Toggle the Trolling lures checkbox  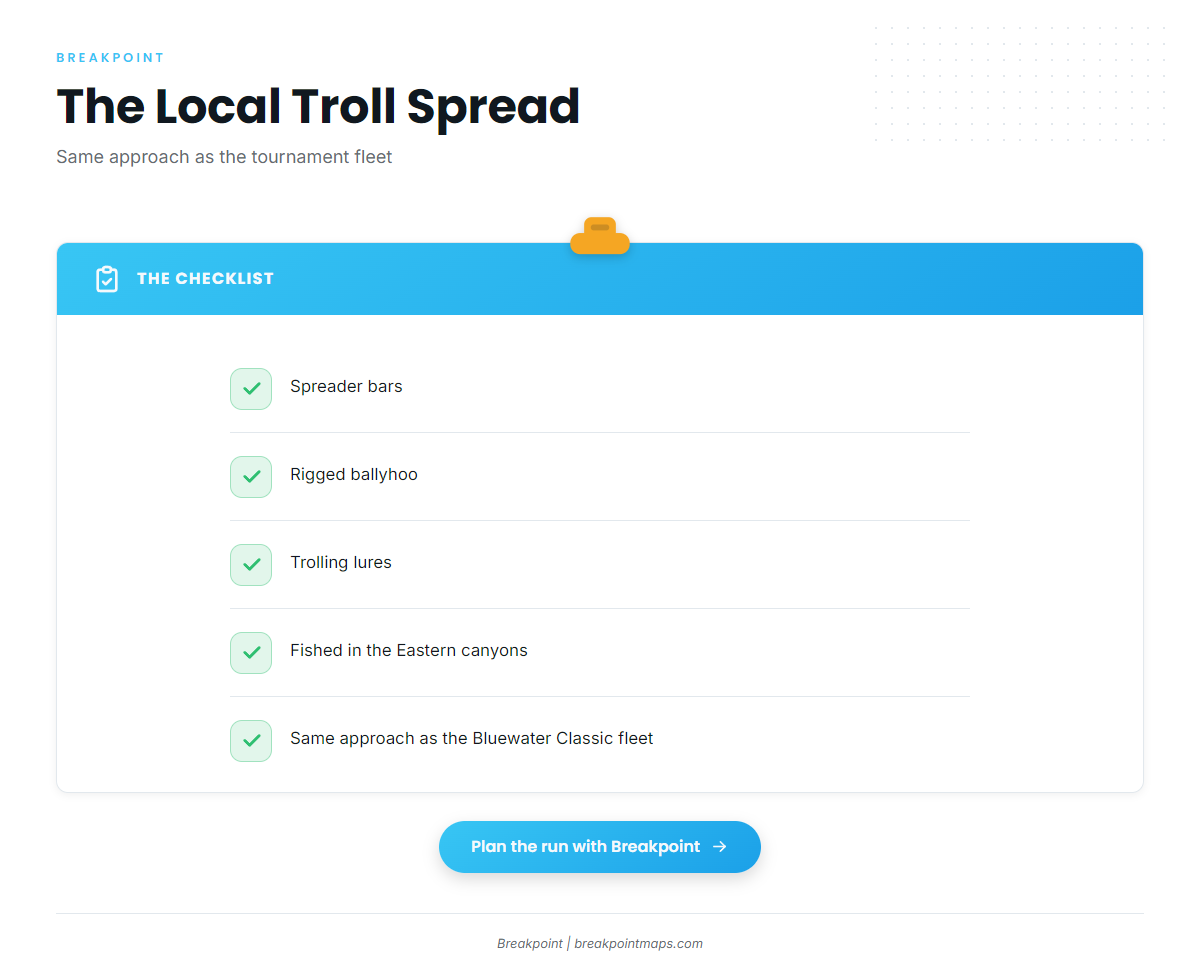coord(251,565)
